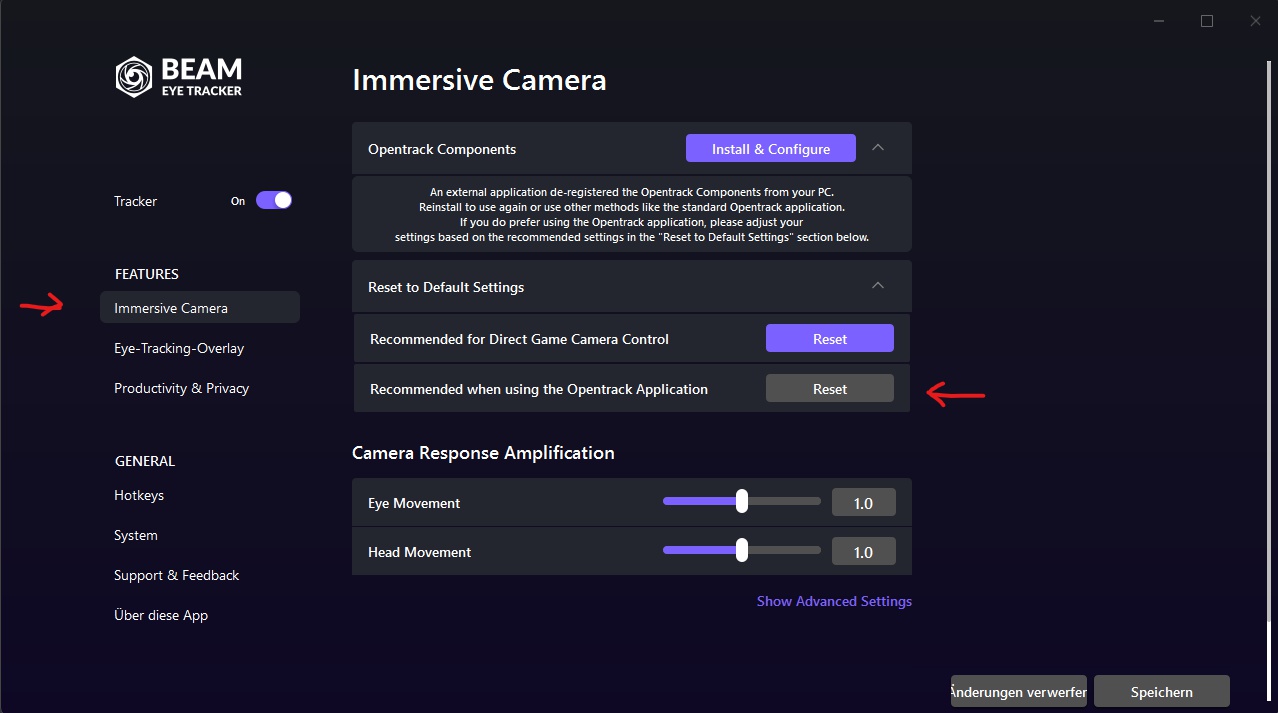Image resolution: width=1278 pixels, height=713 pixels.
Task: Click the Eye Movement value field
Action: 863,503
